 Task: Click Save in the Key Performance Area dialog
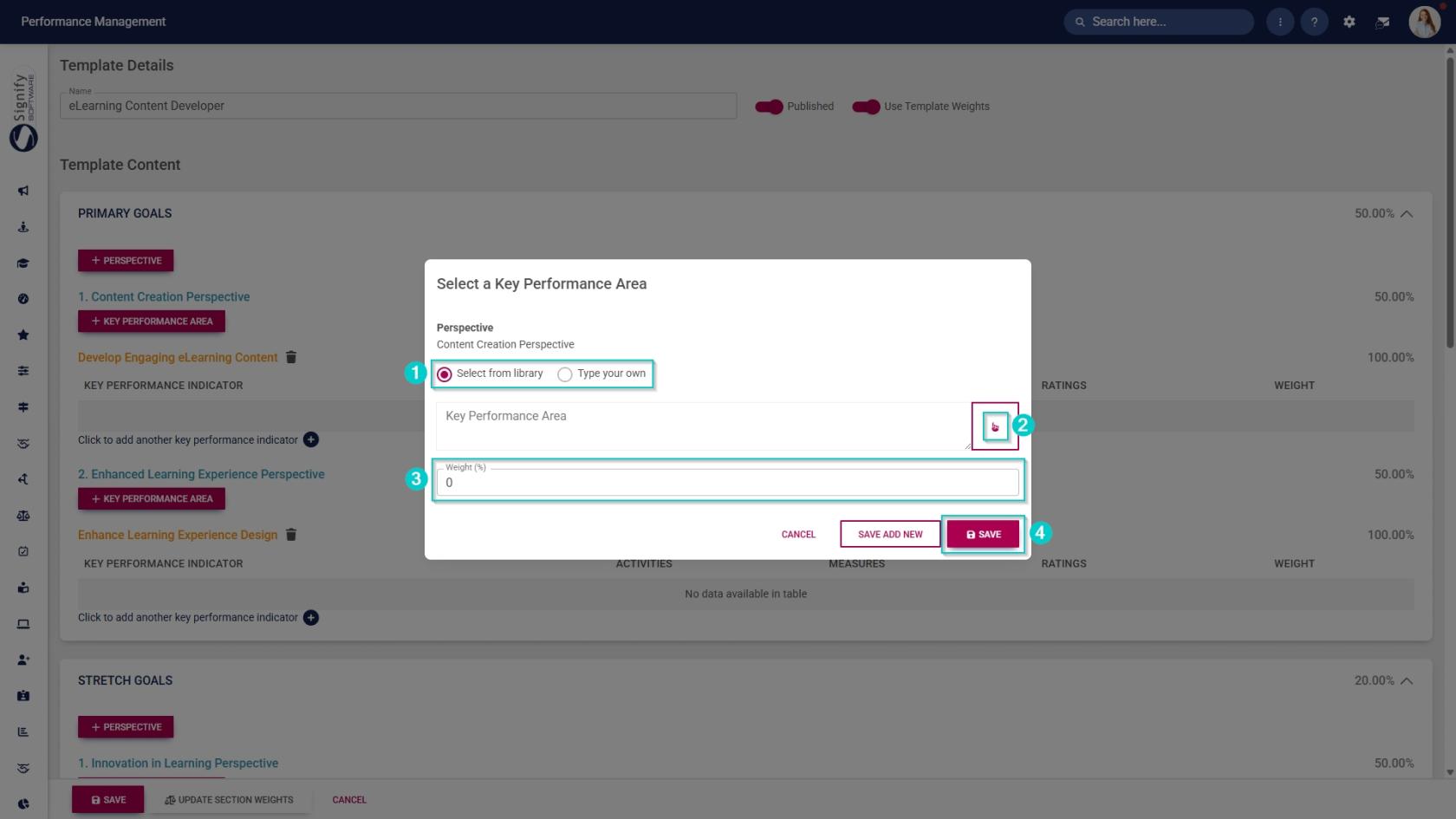983,535
